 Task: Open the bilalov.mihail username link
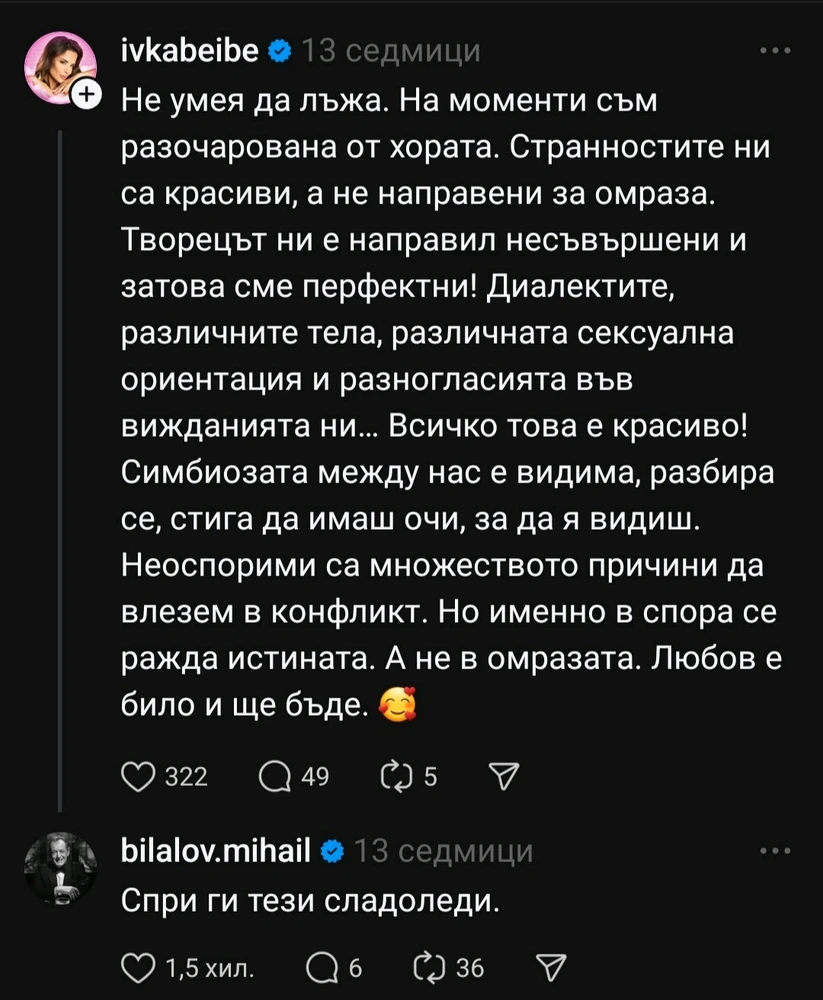point(217,852)
